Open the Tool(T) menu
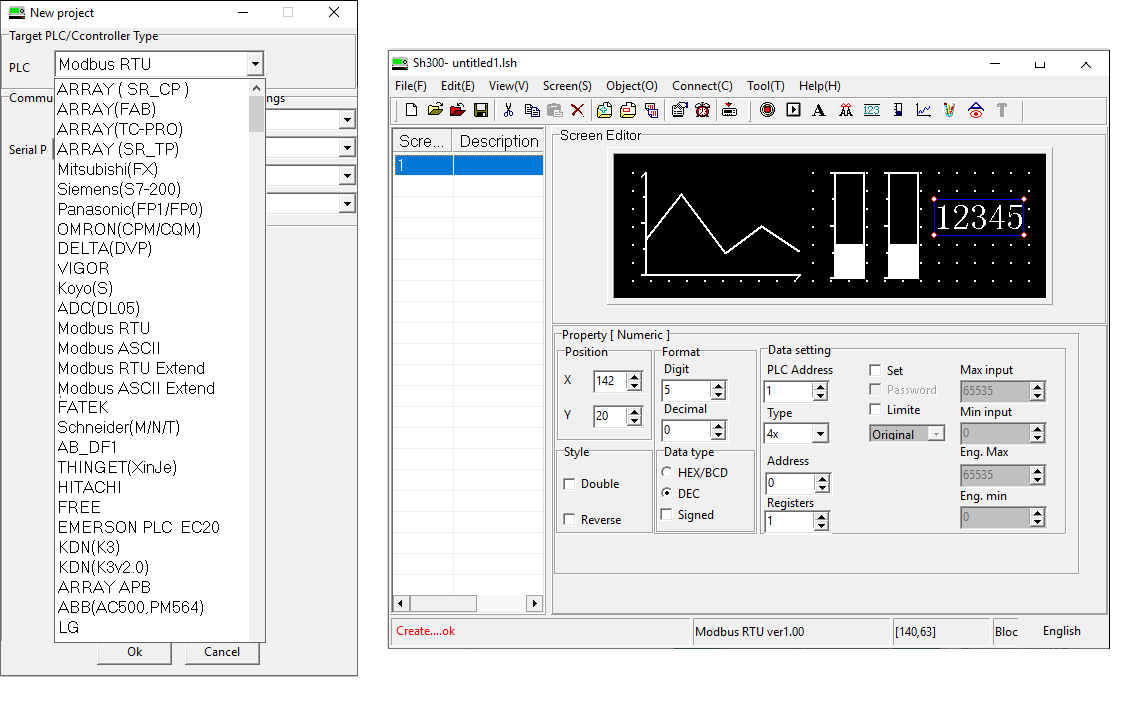The height and width of the screenshot is (702, 1136). tap(766, 85)
